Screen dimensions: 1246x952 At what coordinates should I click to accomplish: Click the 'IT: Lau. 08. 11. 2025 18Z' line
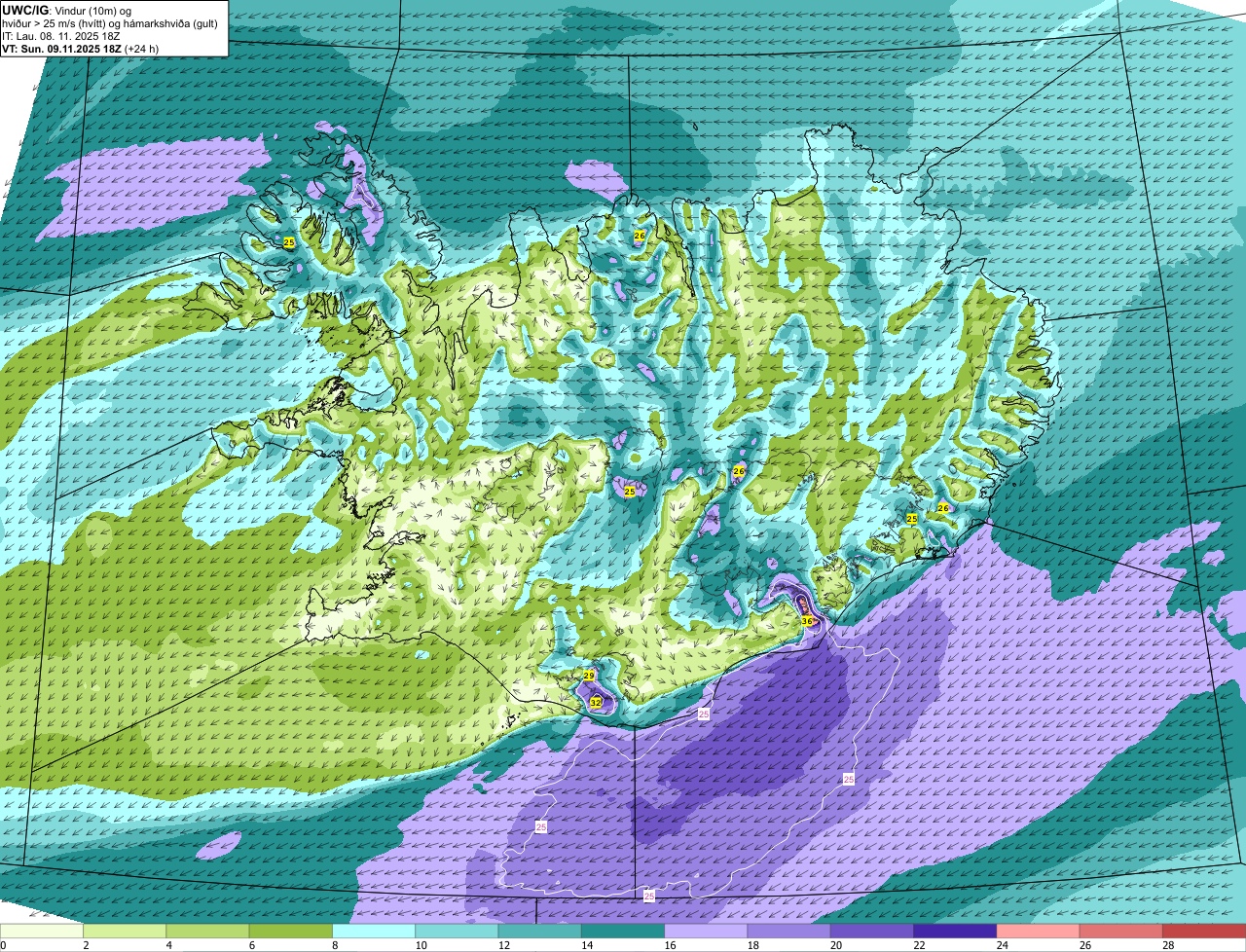(x=61, y=36)
